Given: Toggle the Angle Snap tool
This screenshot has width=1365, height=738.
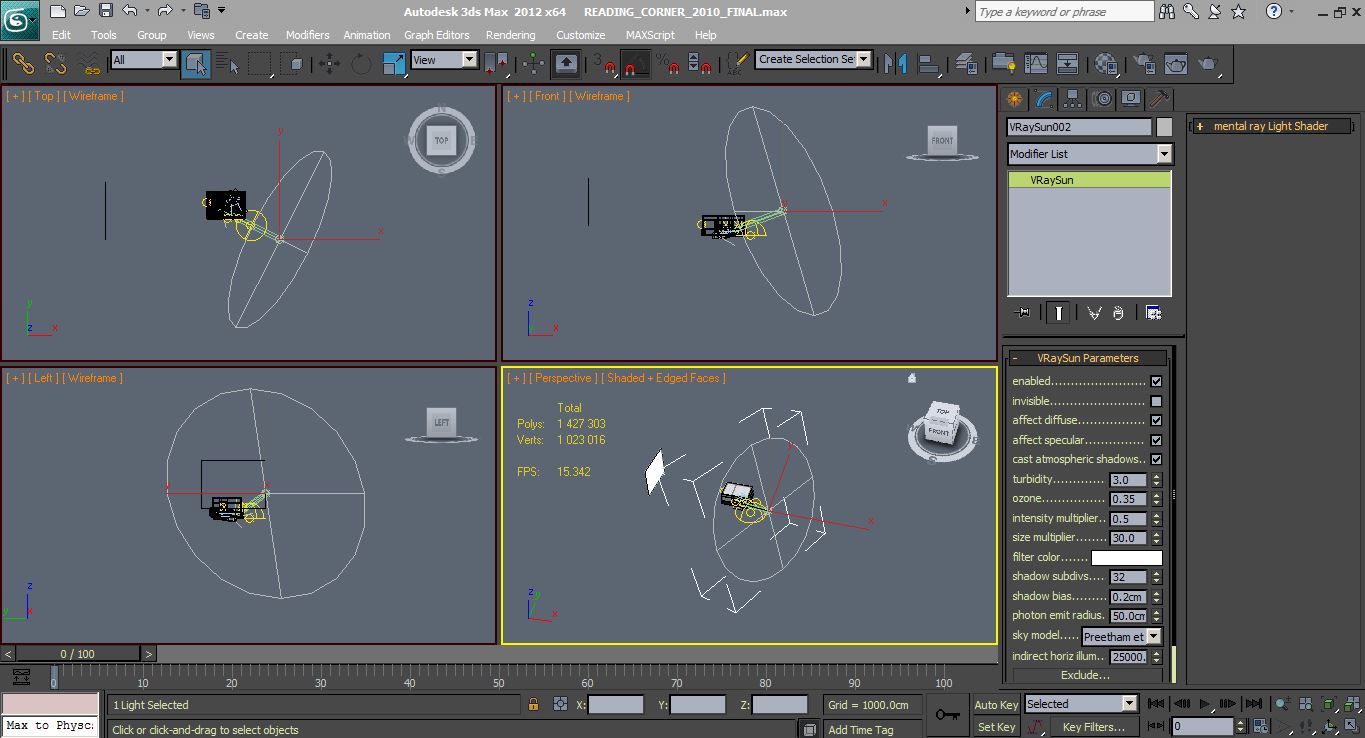Looking at the screenshot, I should tap(634, 64).
